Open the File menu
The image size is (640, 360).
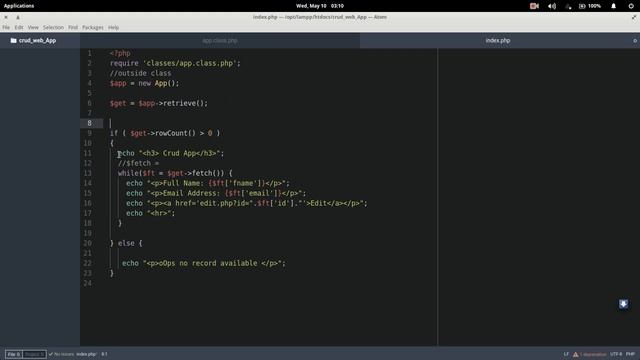6,27
